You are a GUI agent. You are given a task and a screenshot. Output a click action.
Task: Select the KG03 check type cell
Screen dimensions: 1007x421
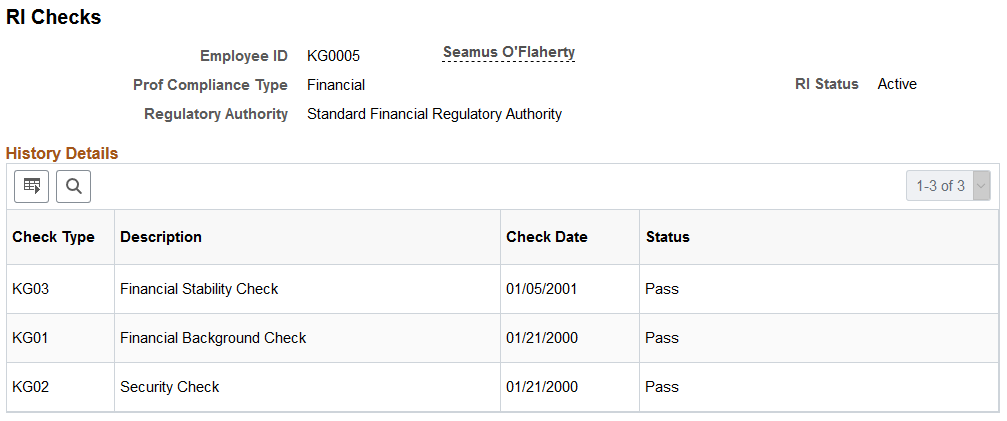pyautogui.click(x=31, y=289)
